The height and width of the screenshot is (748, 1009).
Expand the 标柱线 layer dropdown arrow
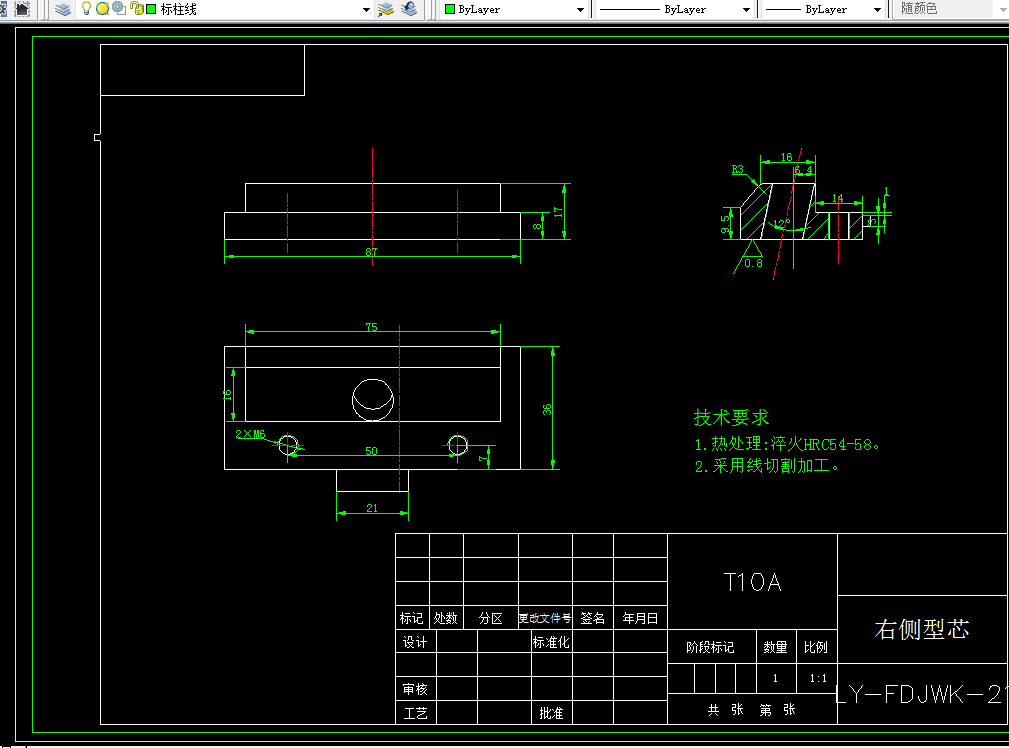click(x=366, y=10)
